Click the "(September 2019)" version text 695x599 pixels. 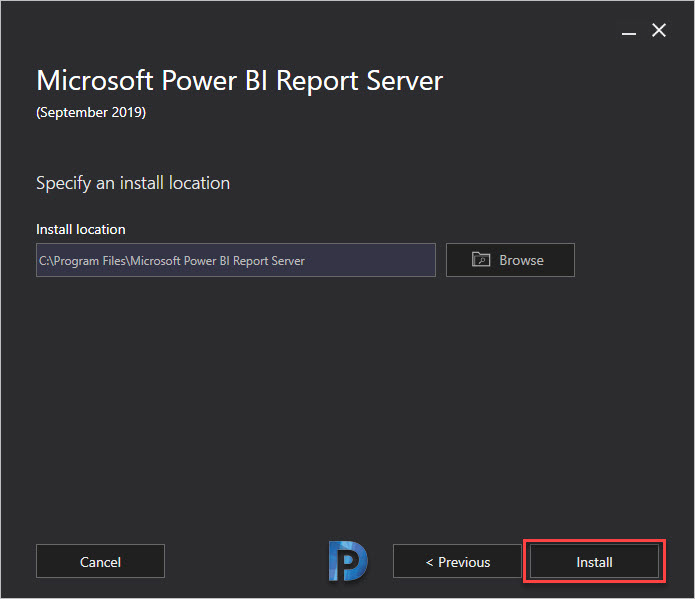tap(91, 112)
